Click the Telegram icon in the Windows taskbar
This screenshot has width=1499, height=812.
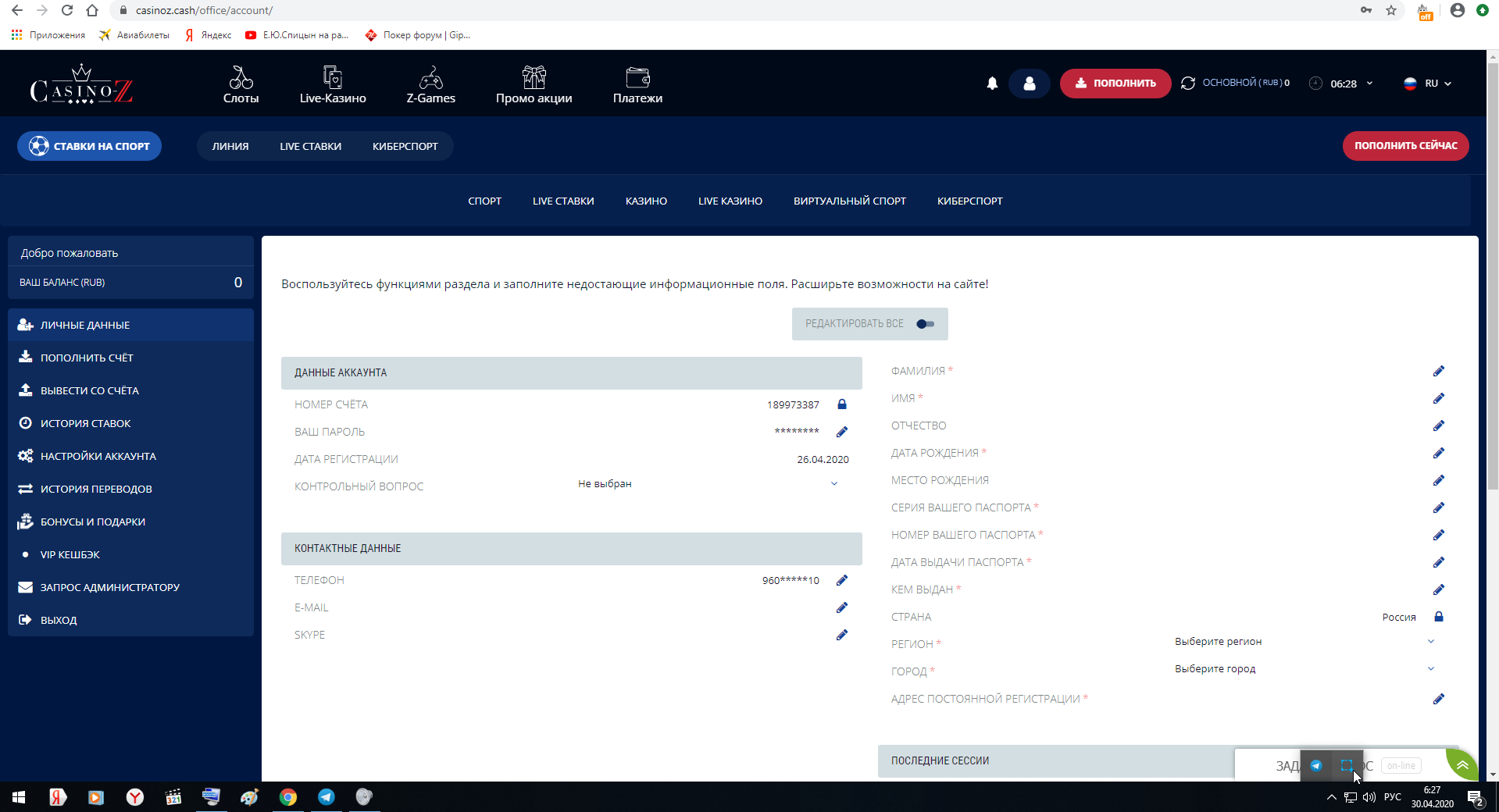[x=327, y=797]
